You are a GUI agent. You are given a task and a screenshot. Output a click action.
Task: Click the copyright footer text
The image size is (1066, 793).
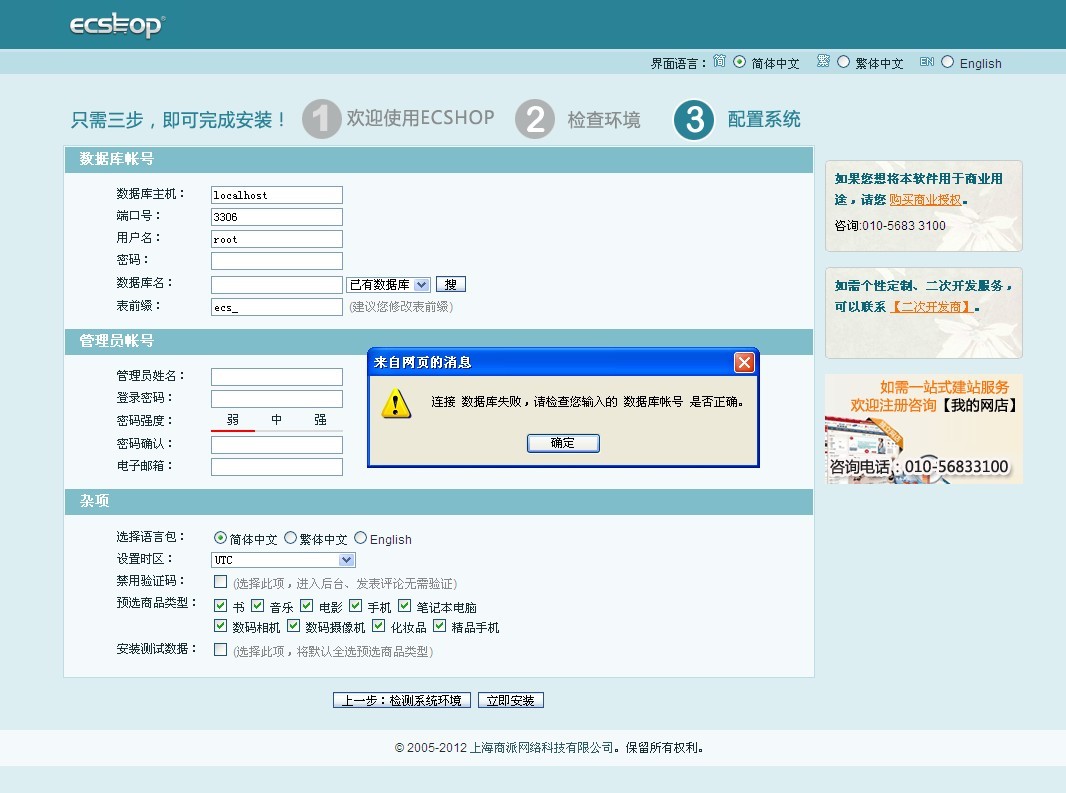point(549,747)
